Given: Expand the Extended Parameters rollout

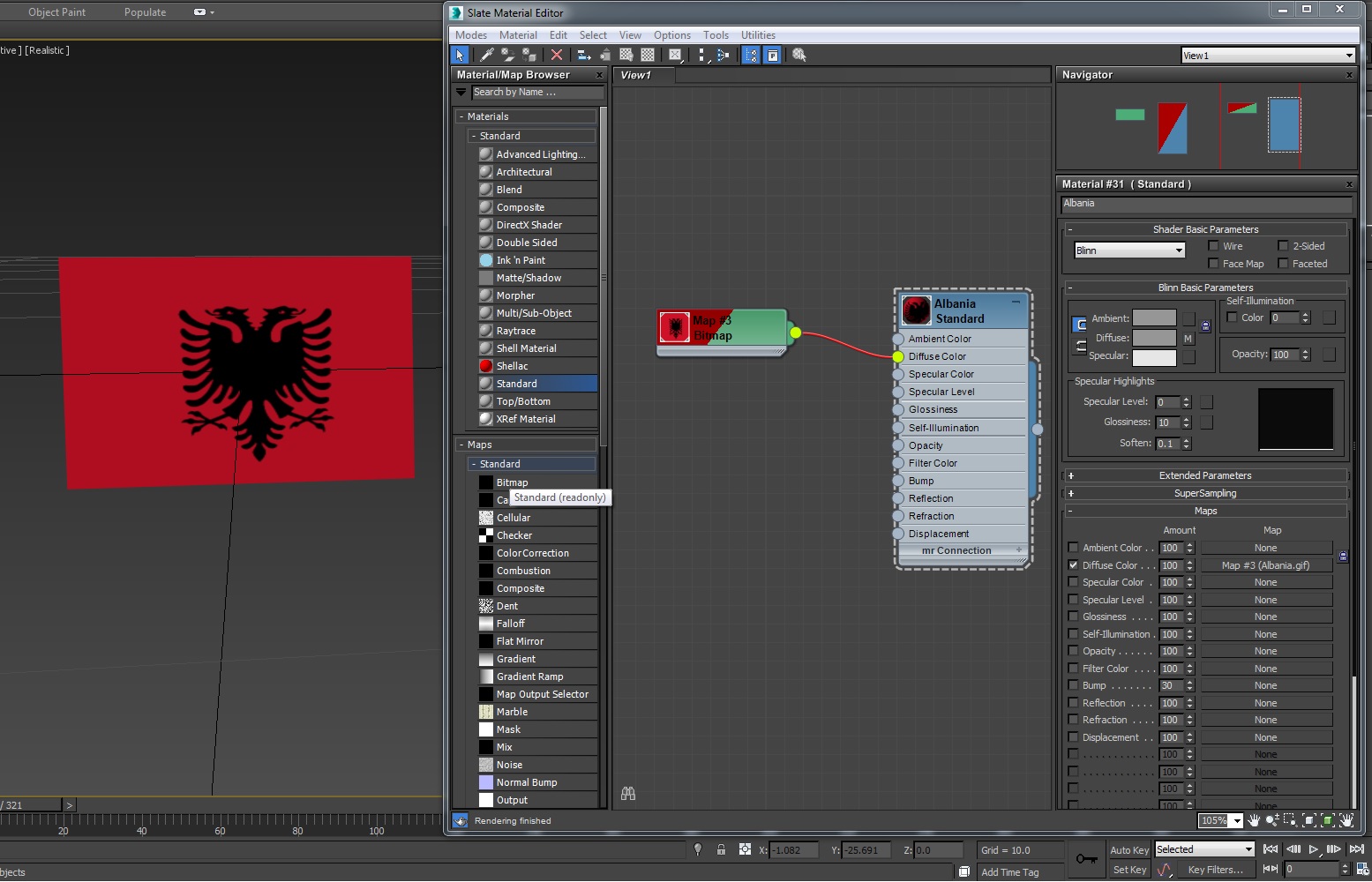Looking at the screenshot, I should point(1205,475).
